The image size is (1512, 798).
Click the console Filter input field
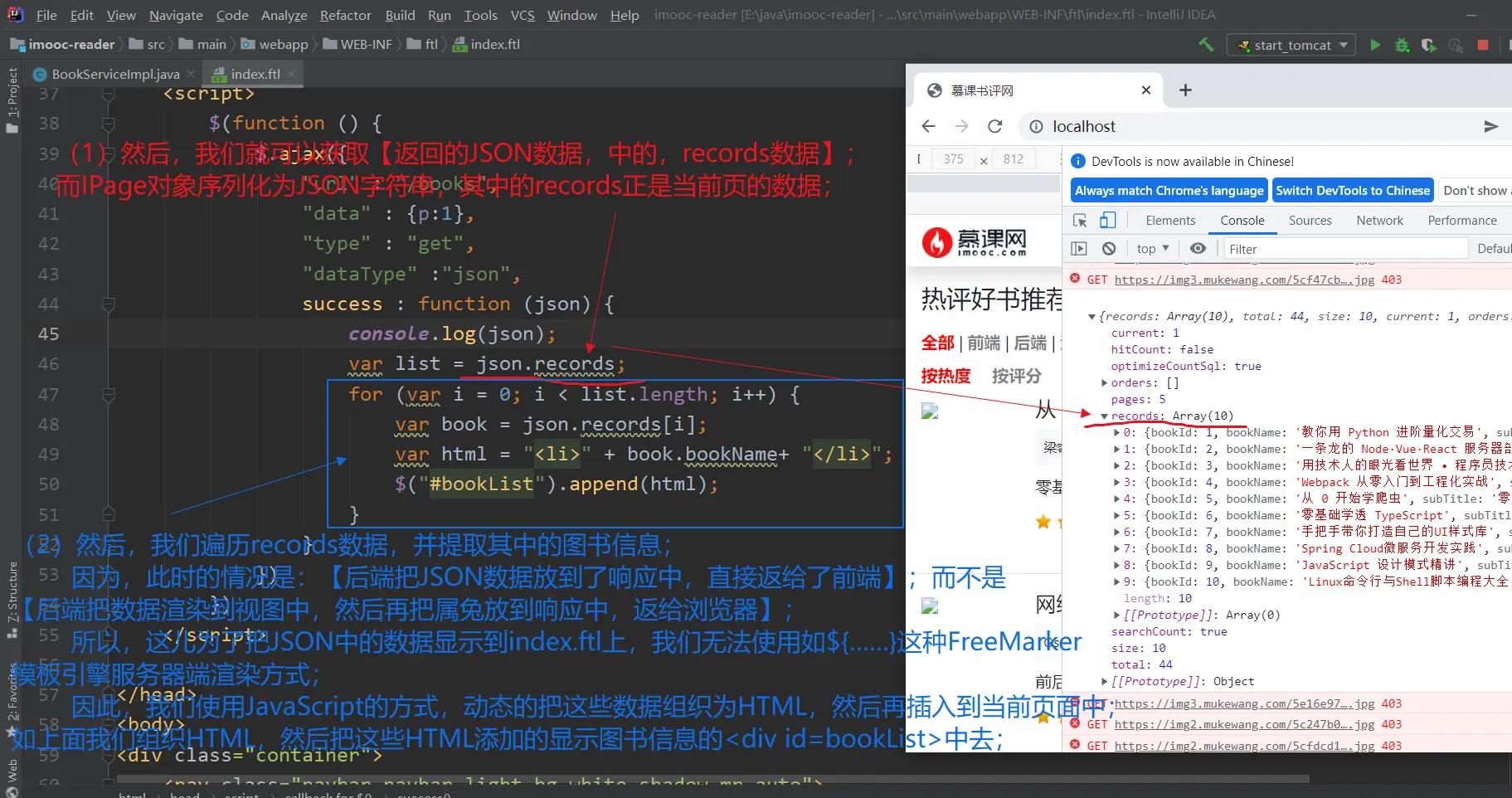(x=1344, y=249)
